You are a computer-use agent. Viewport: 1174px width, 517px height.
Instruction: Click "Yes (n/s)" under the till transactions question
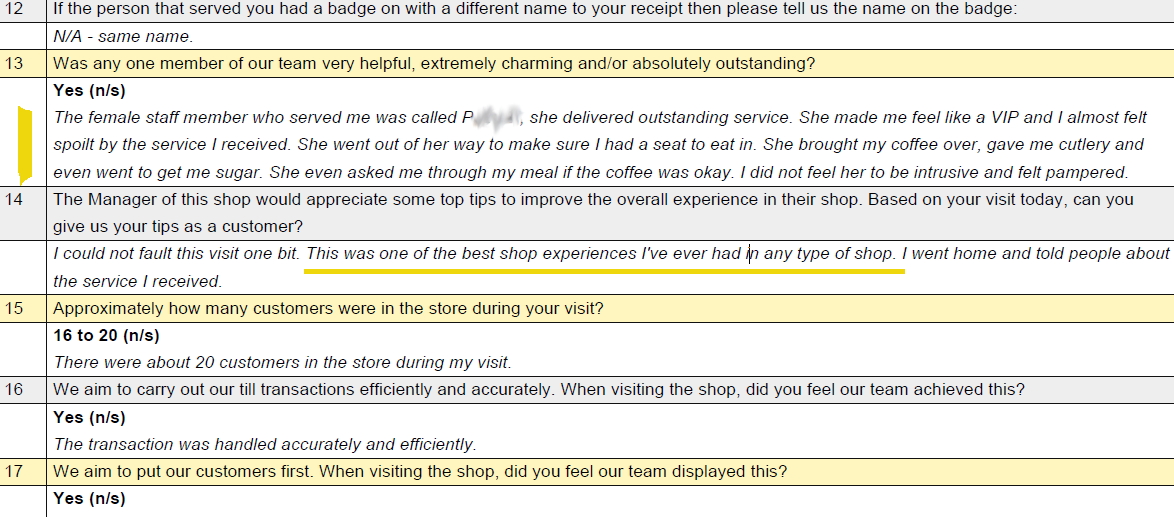89,417
